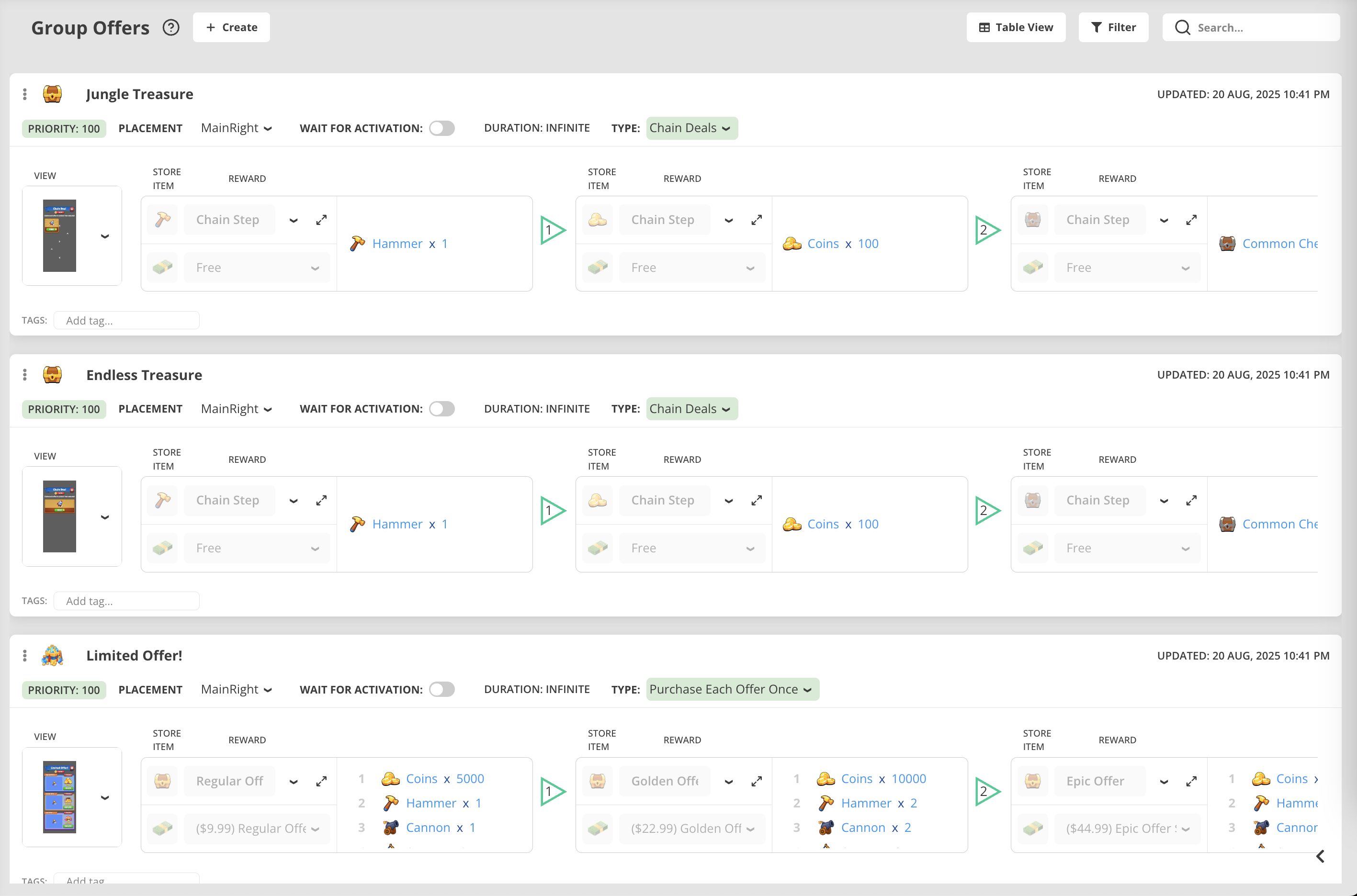Click the cannon icon in Limited Offer rewards
Image resolution: width=1357 pixels, height=896 pixels.
pyautogui.click(x=390, y=828)
